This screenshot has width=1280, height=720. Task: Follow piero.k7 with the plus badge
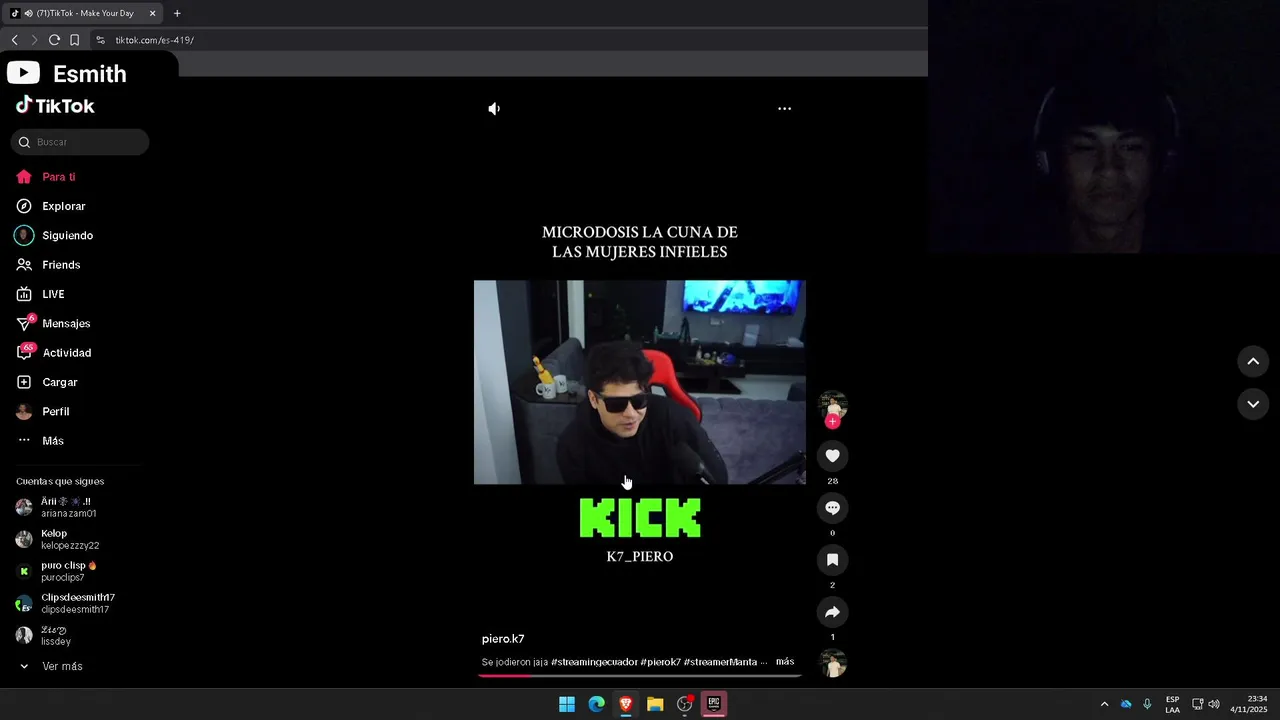click(832, 421)
